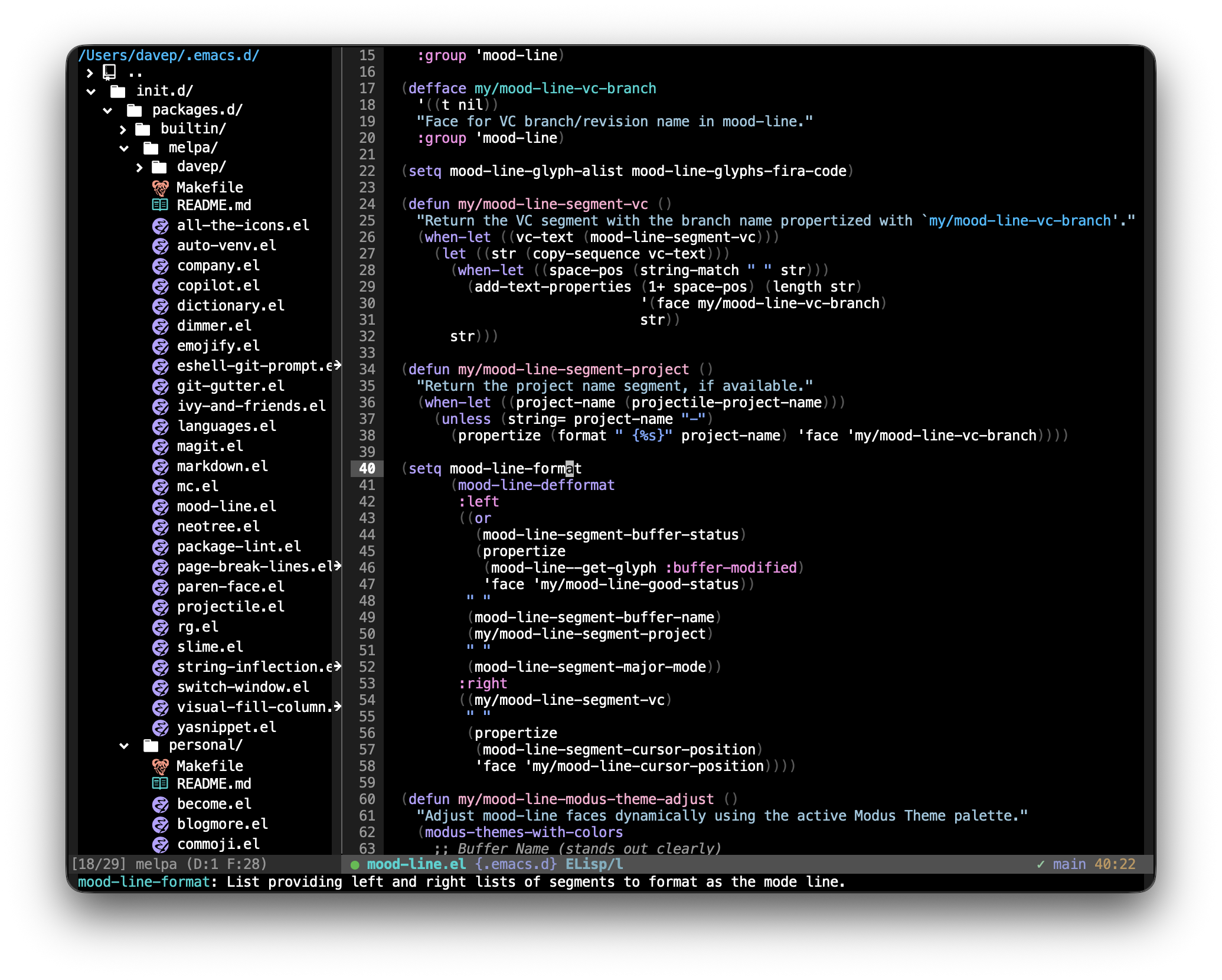Viewport: 1222px width, 980px height.
Task: Click the ELisp/l major mode indicator
Action: [594, 864]
